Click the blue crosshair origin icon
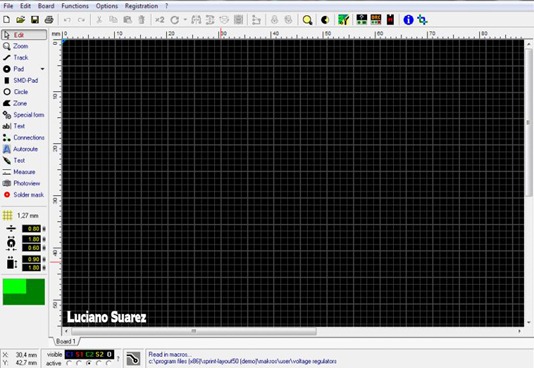534x368 pixels. (423, 20)
